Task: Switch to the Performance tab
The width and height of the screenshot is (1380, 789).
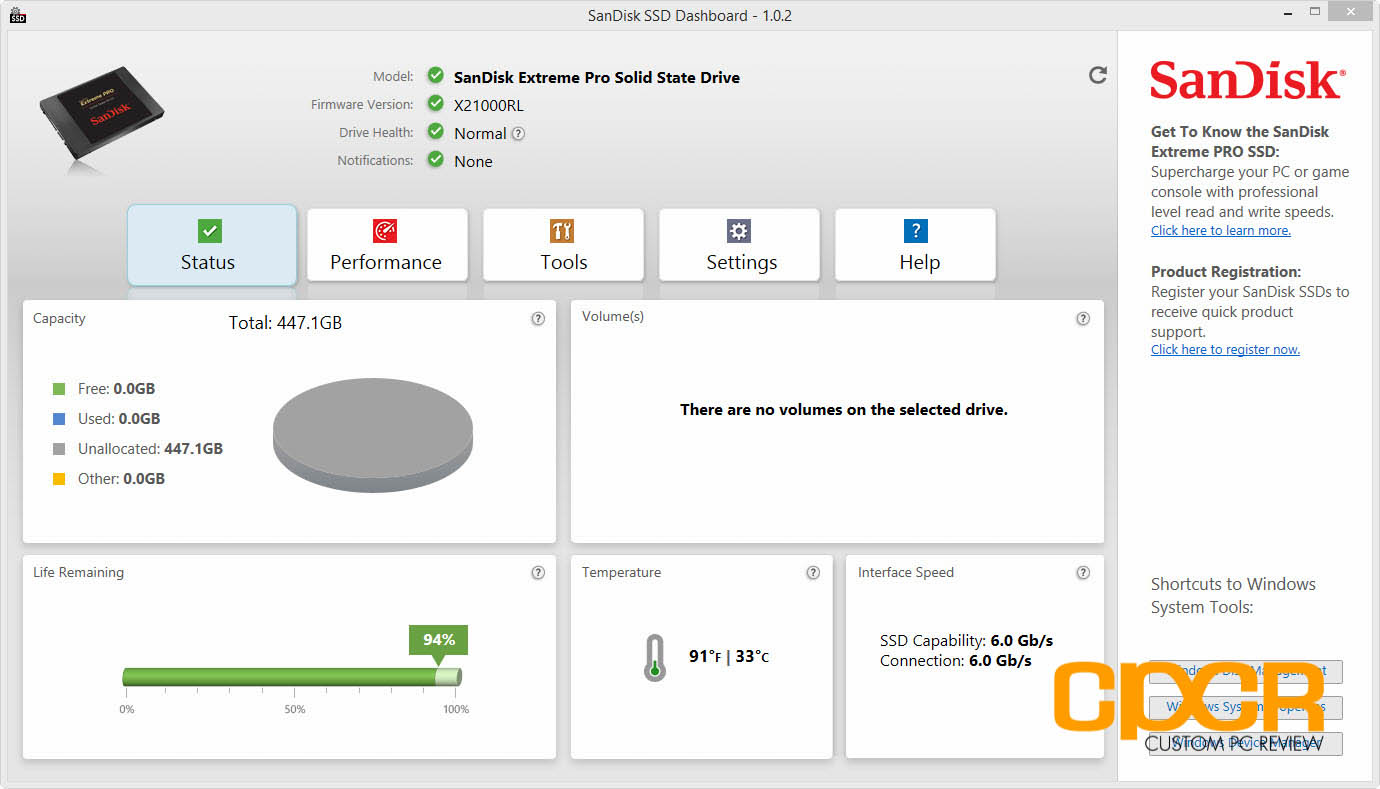Action: (x=386, y=245)
